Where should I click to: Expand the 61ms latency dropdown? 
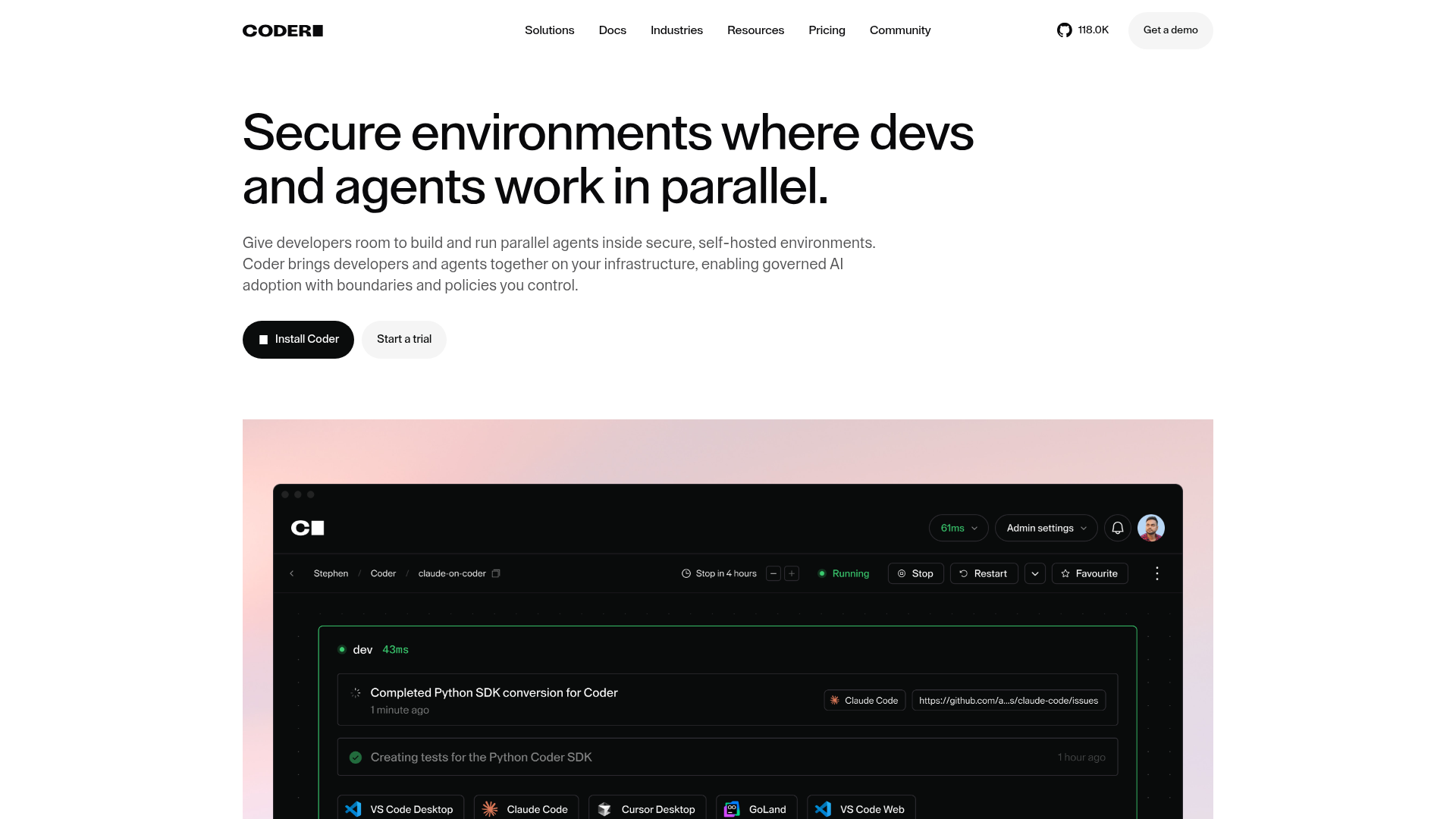pyautogui.click(x=958, y=528)
